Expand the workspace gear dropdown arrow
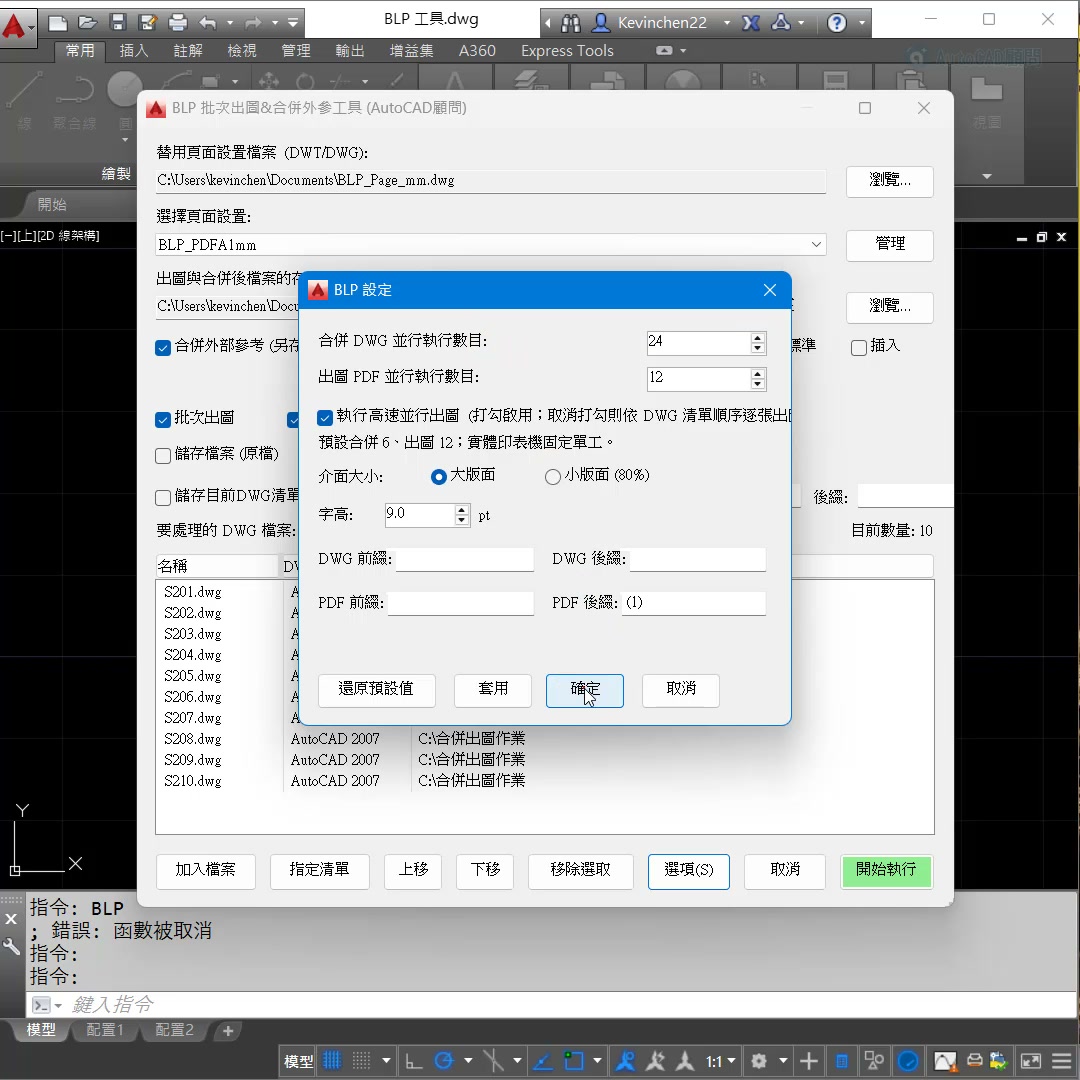 pos(783,1061)
